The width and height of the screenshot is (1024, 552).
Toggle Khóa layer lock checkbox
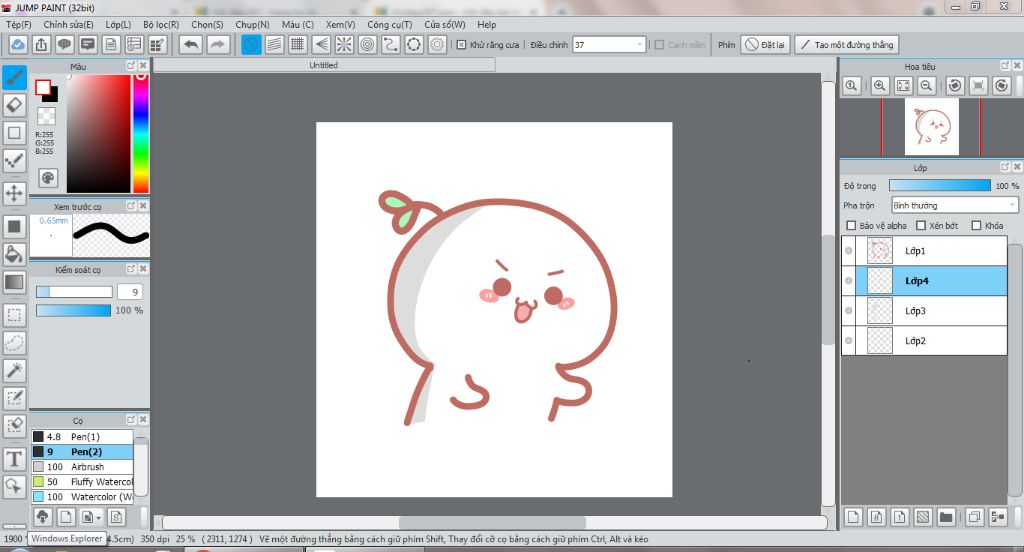tap(976, 225)
